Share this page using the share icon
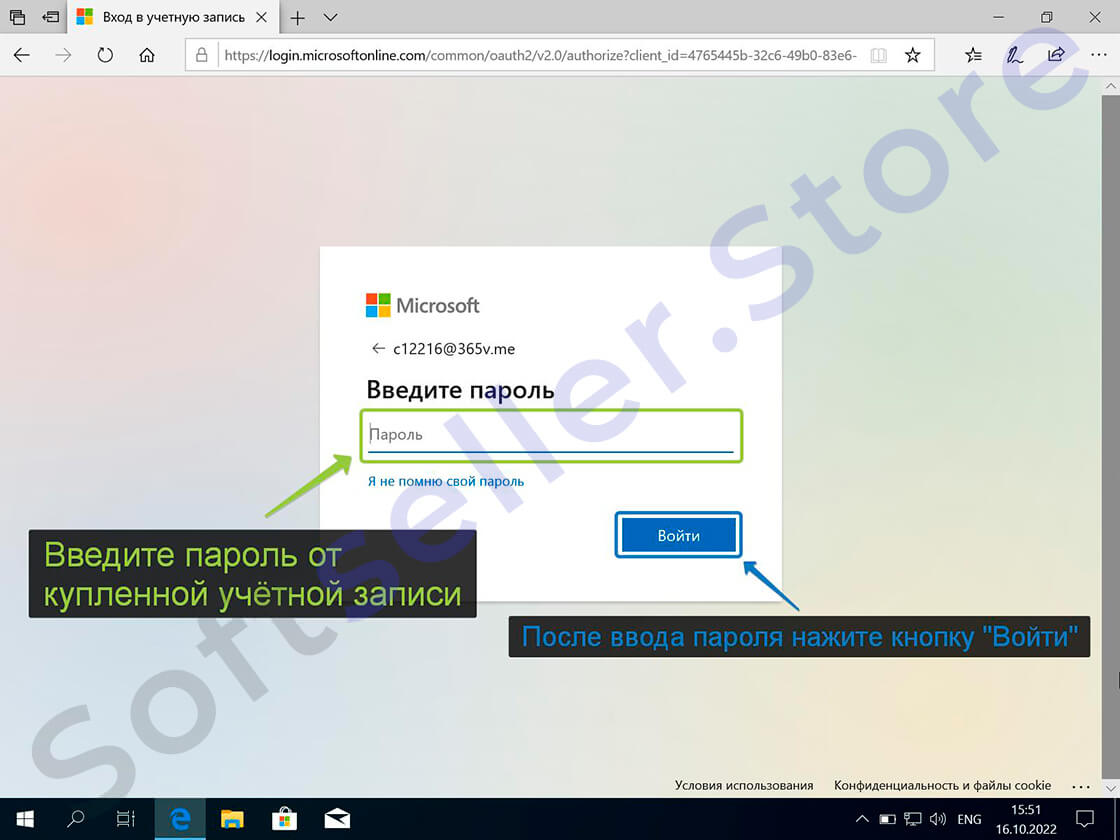 pyautogui.click(x=1056, y=56)
